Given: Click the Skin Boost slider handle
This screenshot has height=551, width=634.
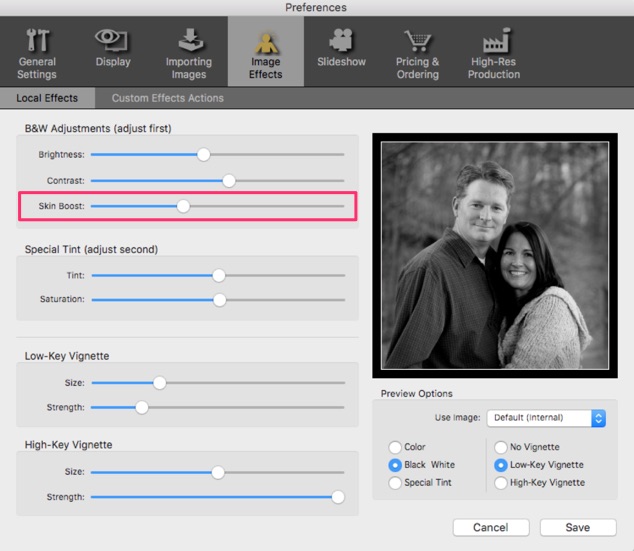Looking at the screenshot, I should (x=183, y=206).
